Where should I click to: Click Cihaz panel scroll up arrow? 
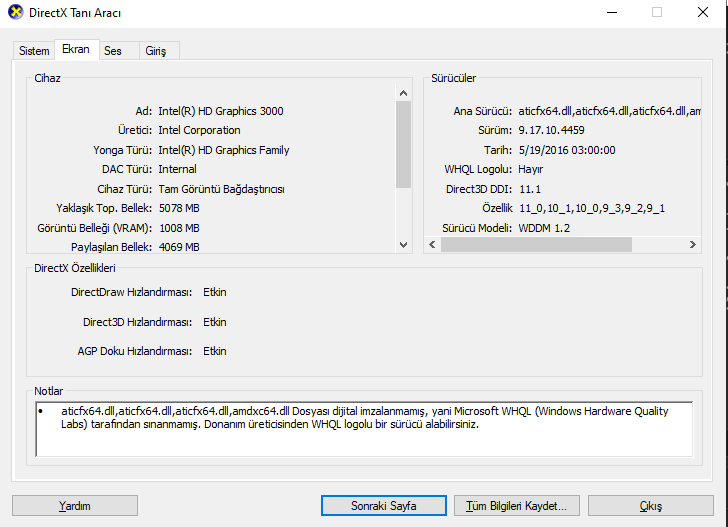point(403,93)
